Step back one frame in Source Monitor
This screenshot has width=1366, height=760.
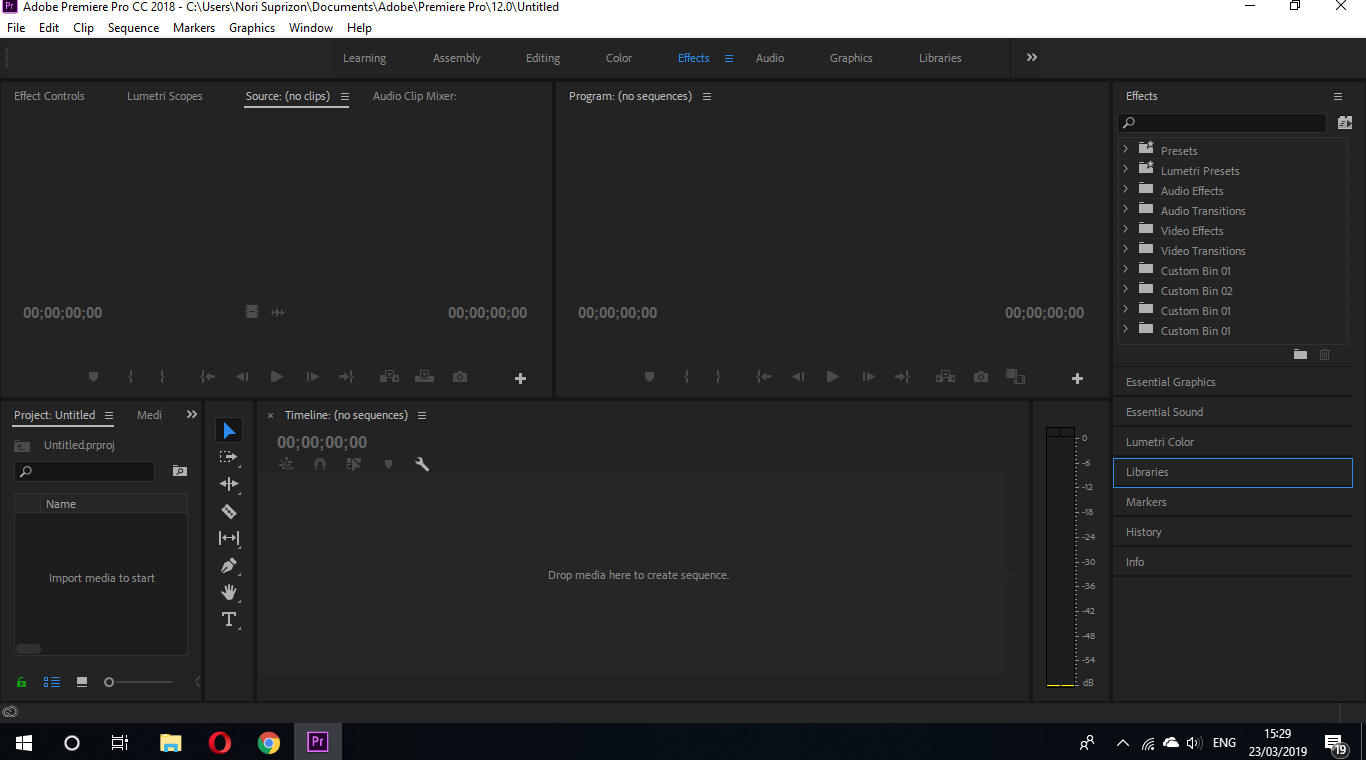pos(241,377)
